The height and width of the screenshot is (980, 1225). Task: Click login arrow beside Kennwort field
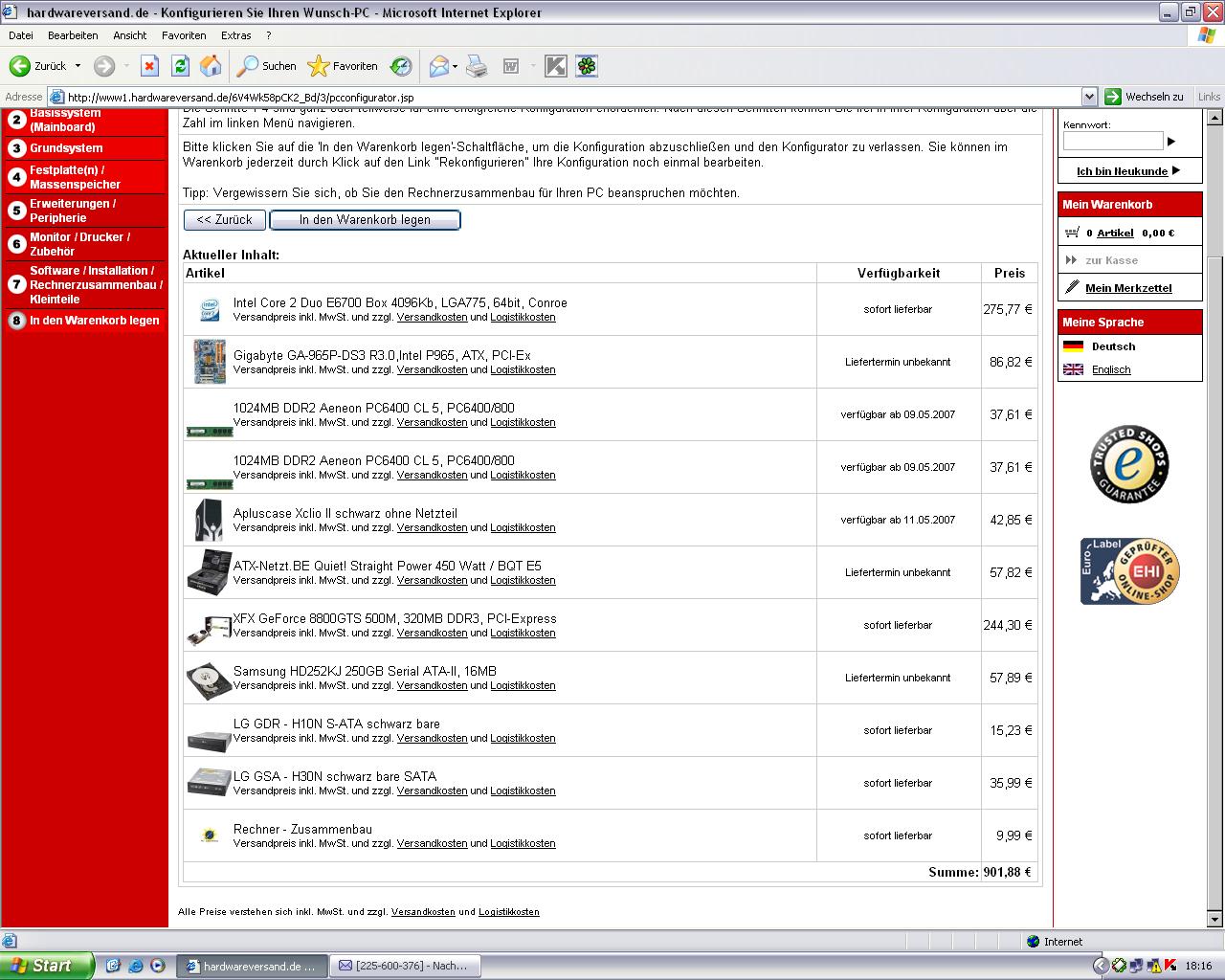tap(1171, 142)
